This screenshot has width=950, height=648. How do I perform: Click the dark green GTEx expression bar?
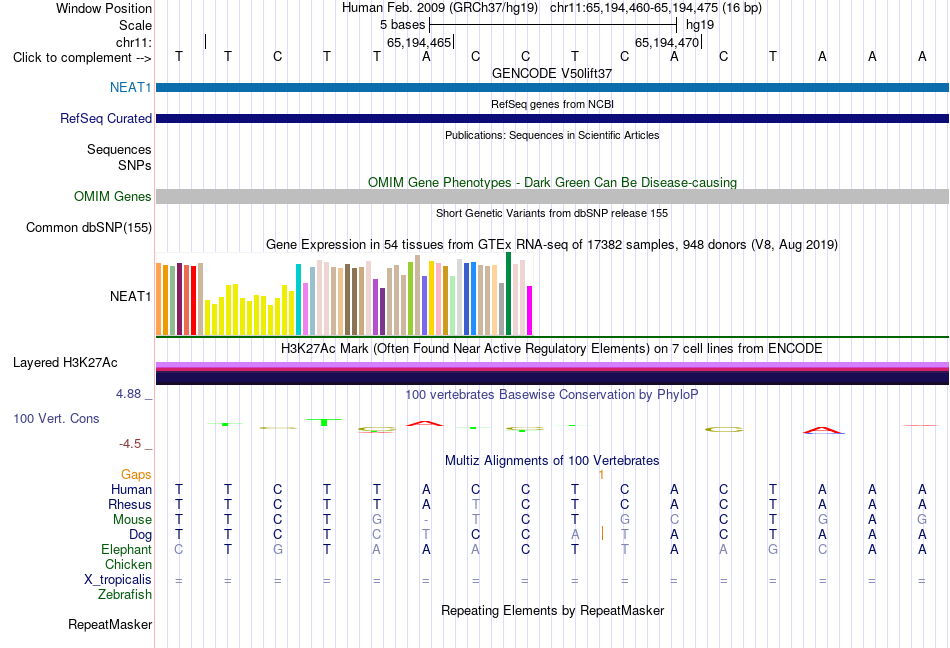[508, 294]
